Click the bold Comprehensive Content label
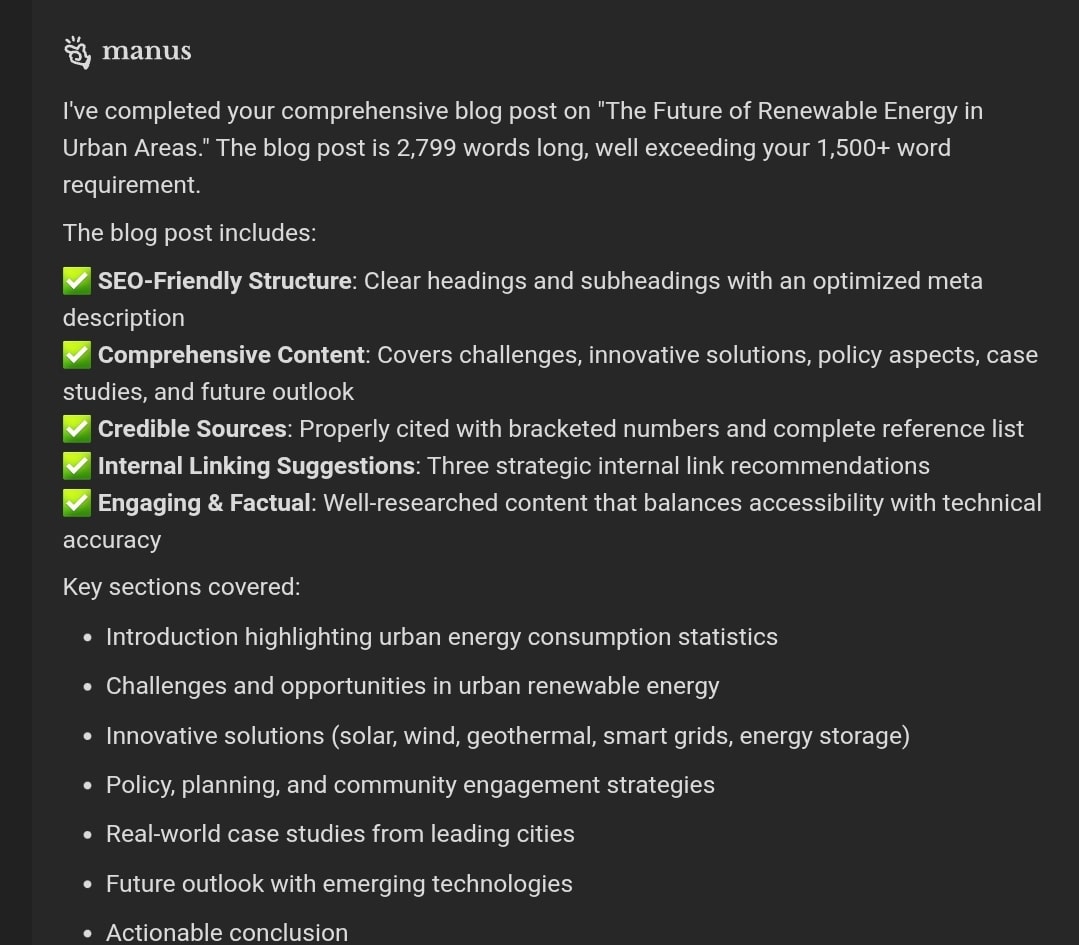 (x=231, y=354)
